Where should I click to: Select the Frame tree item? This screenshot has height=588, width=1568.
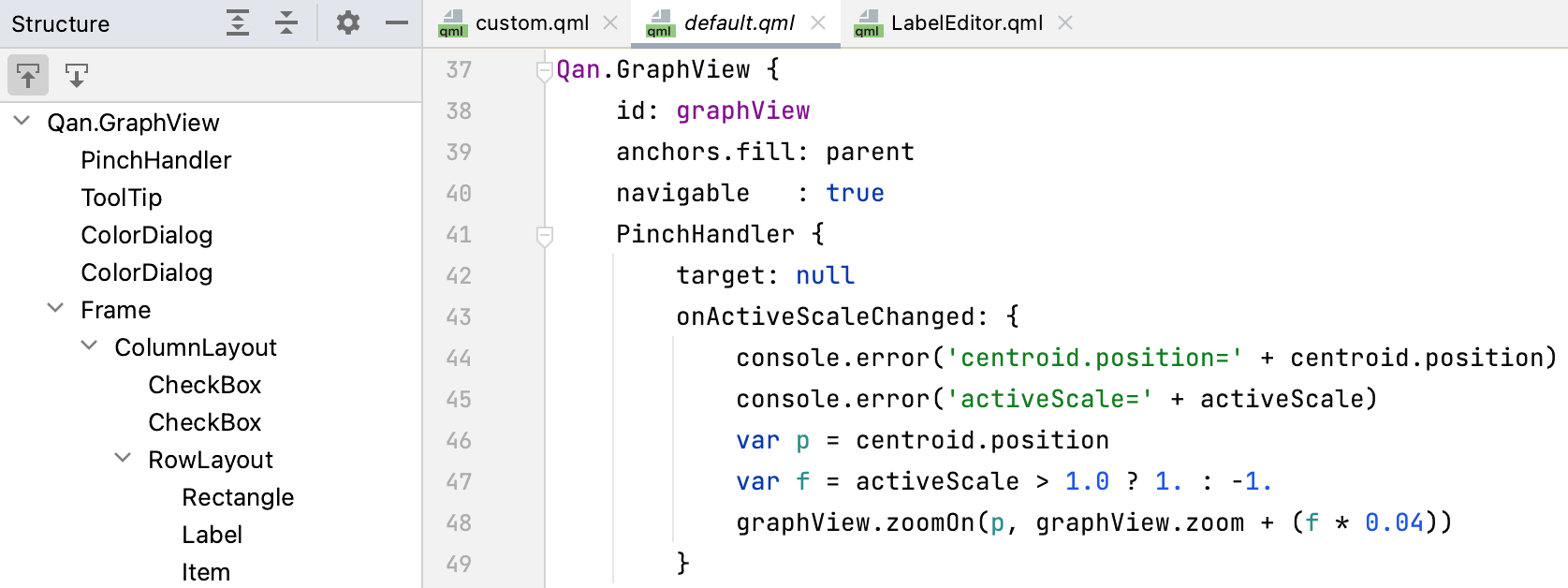coord(116,310)
